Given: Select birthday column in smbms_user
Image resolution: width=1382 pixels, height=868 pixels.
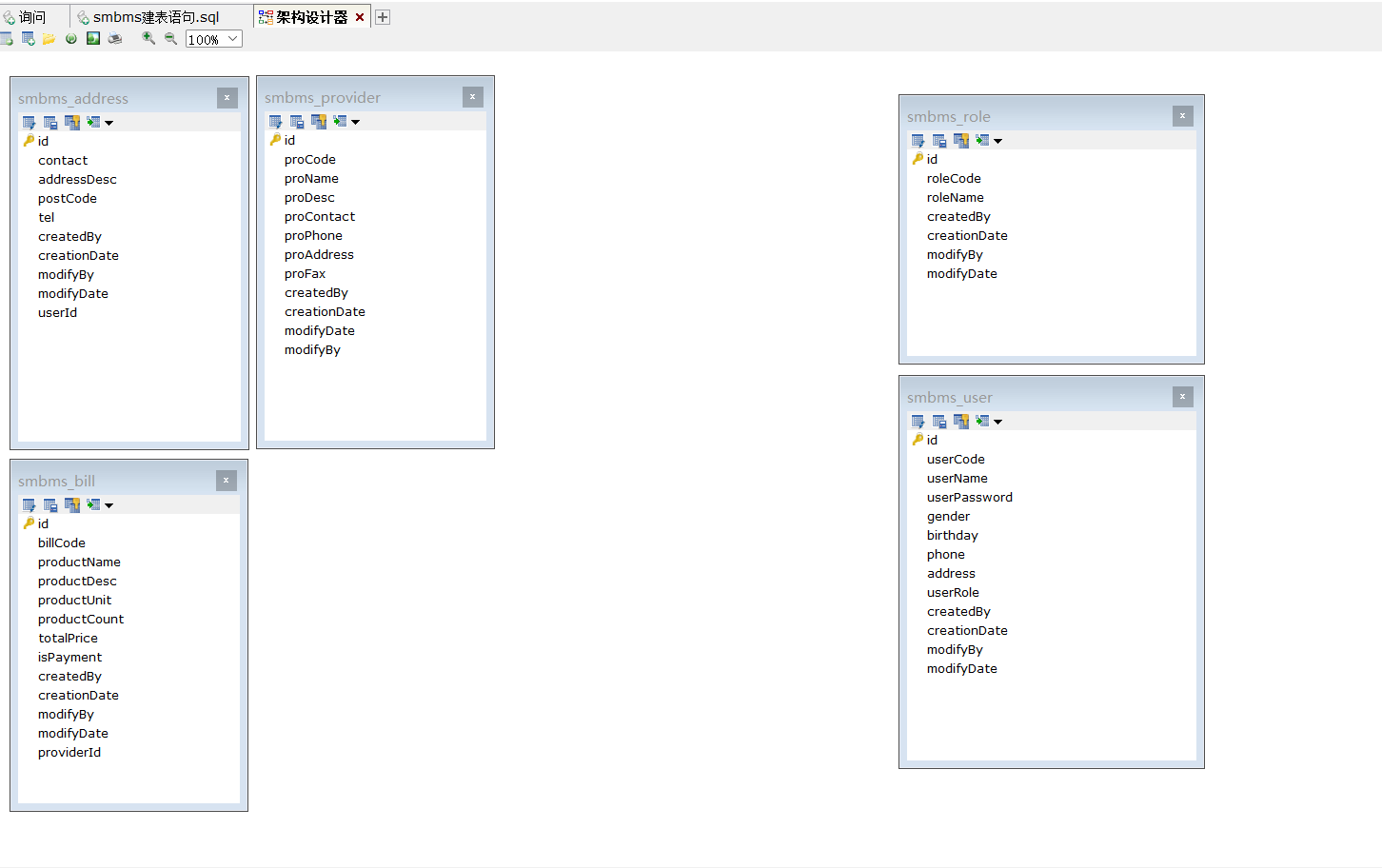Looking at the screenshot, I should (953, 535).
